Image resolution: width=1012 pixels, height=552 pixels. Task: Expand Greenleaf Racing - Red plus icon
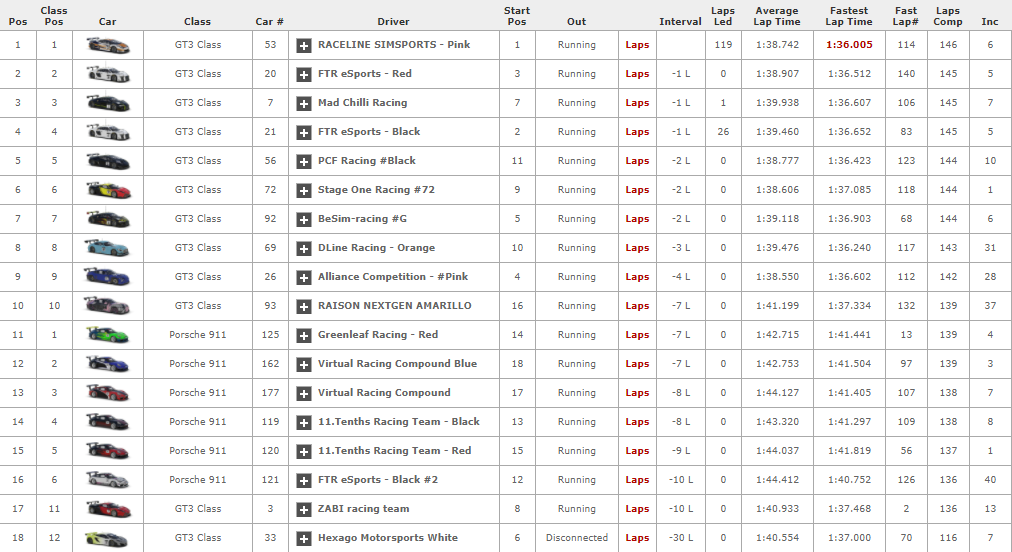coord(304,335)
